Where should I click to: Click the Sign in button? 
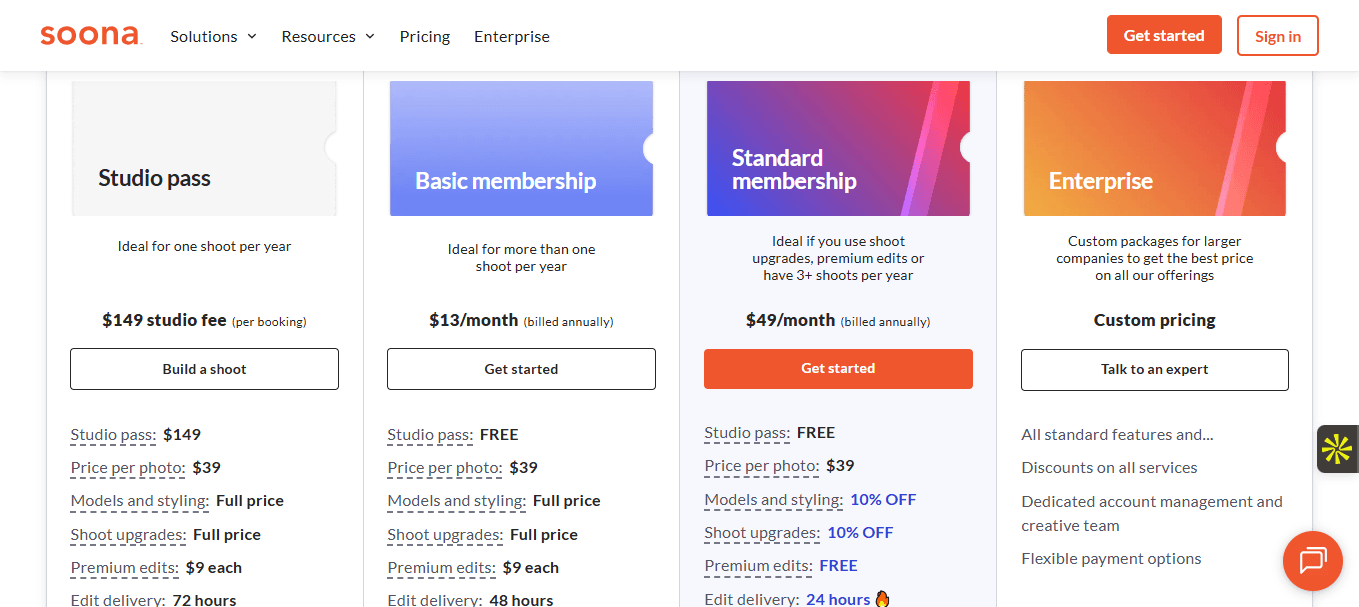[x=1277, y=36]
